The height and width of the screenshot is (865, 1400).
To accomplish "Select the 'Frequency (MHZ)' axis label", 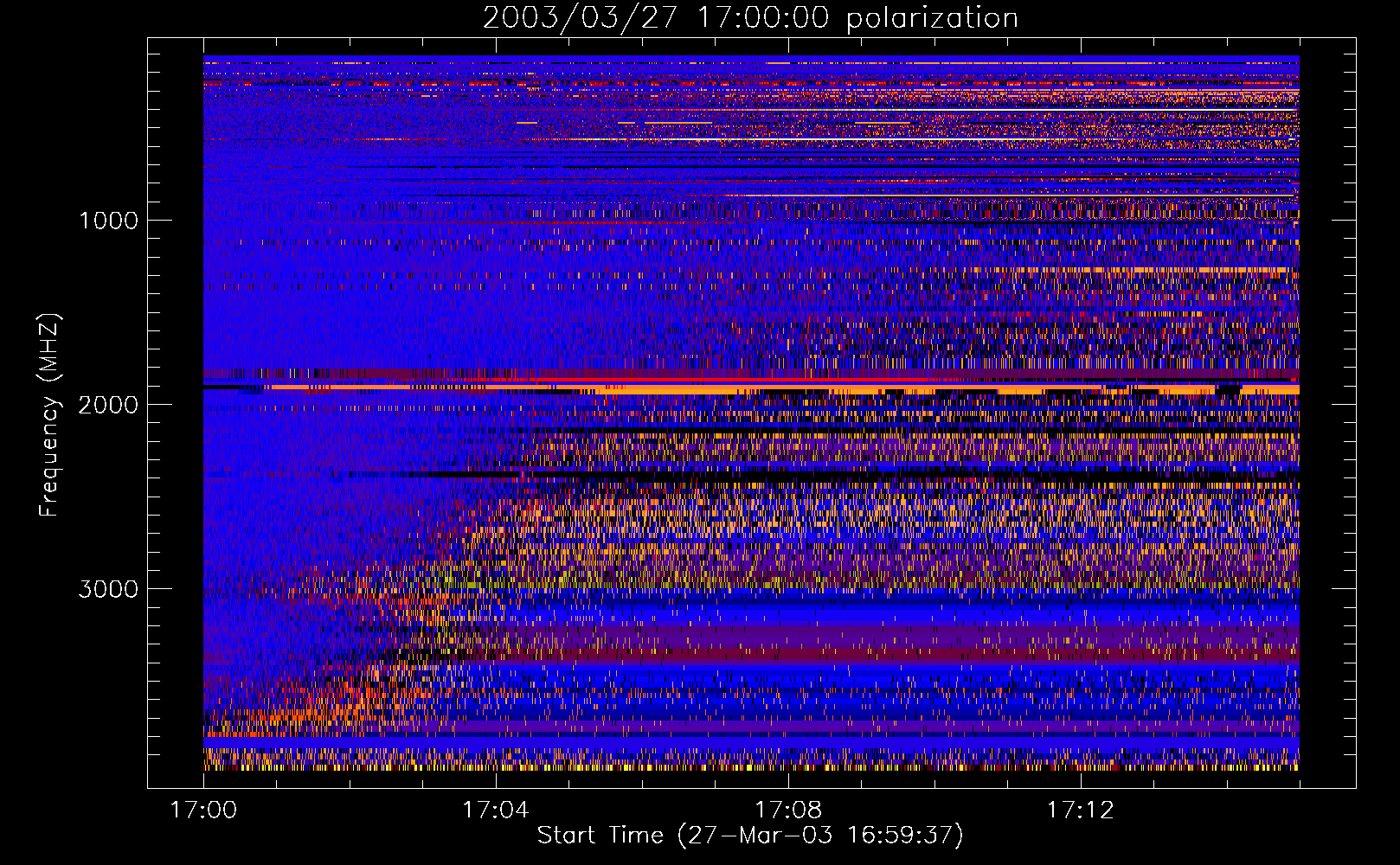I will 50,415.
